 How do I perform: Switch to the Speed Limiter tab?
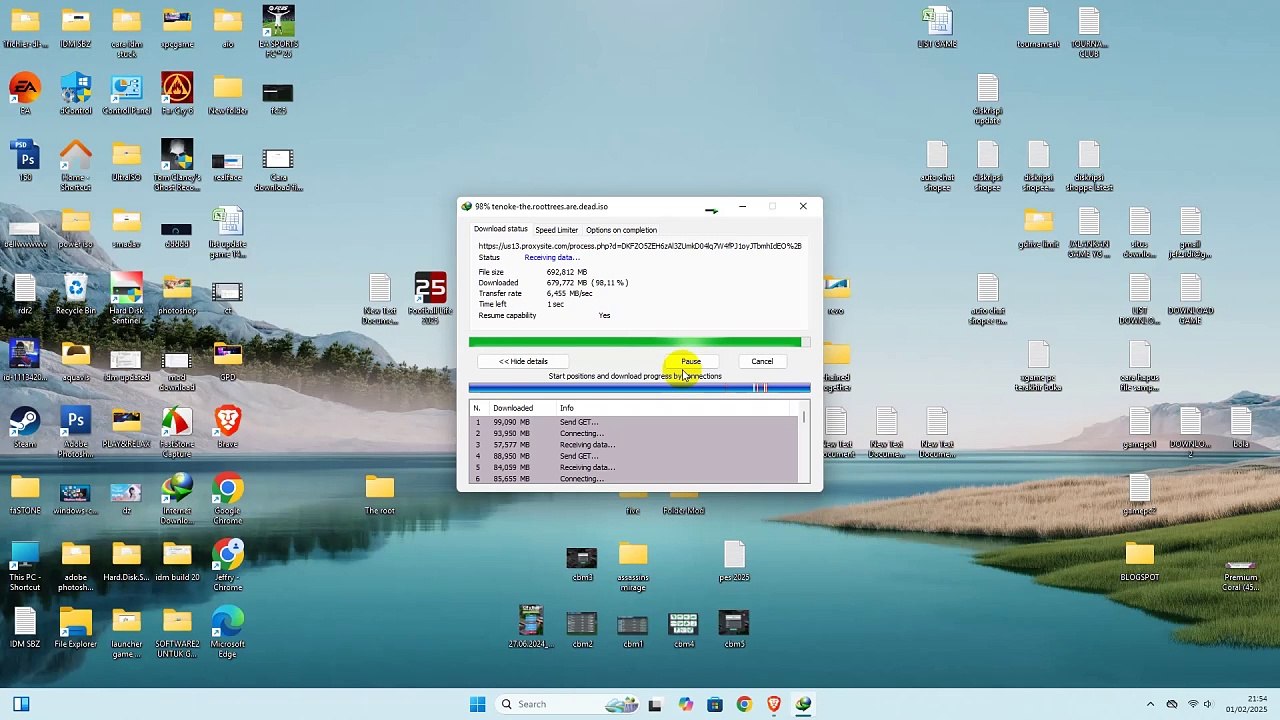(556, 230)
